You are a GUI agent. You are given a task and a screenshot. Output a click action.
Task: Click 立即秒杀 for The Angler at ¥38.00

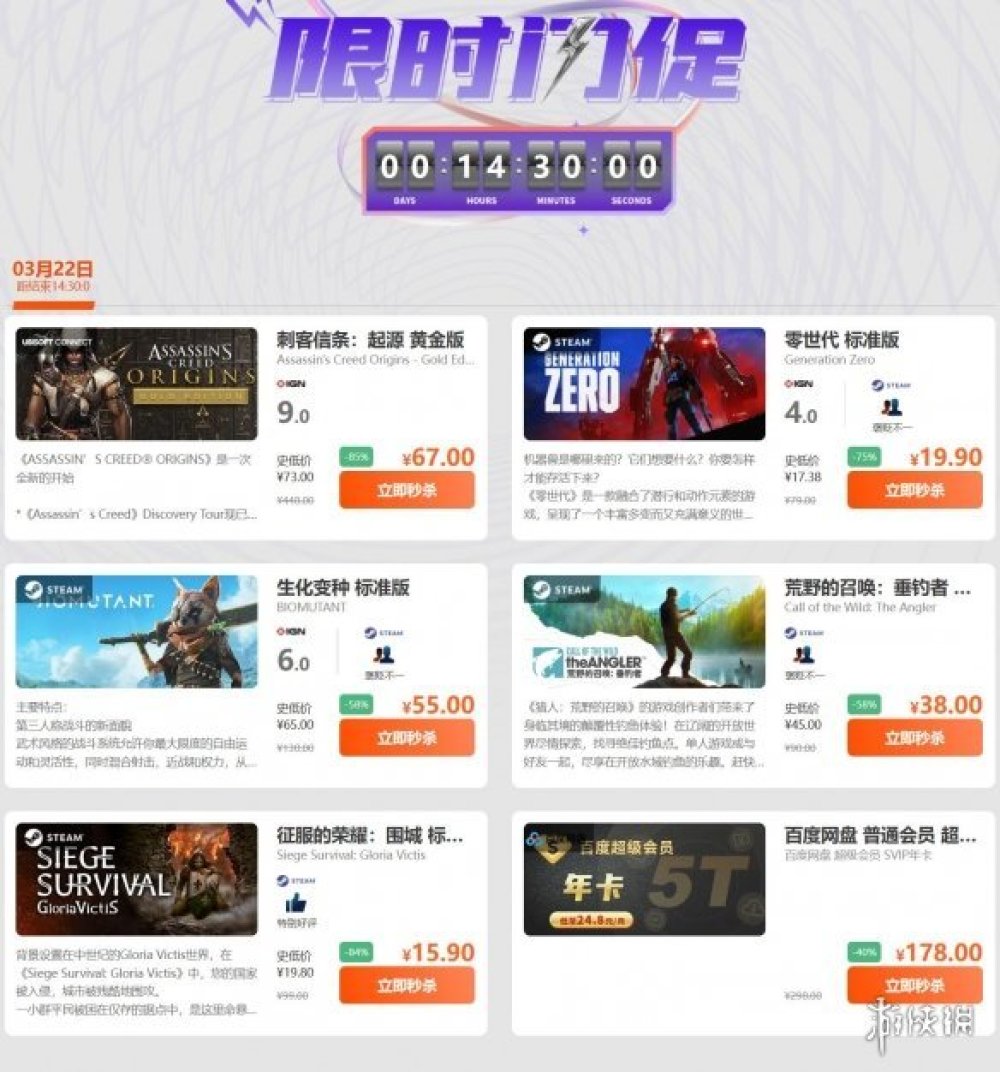coord(915,738)
